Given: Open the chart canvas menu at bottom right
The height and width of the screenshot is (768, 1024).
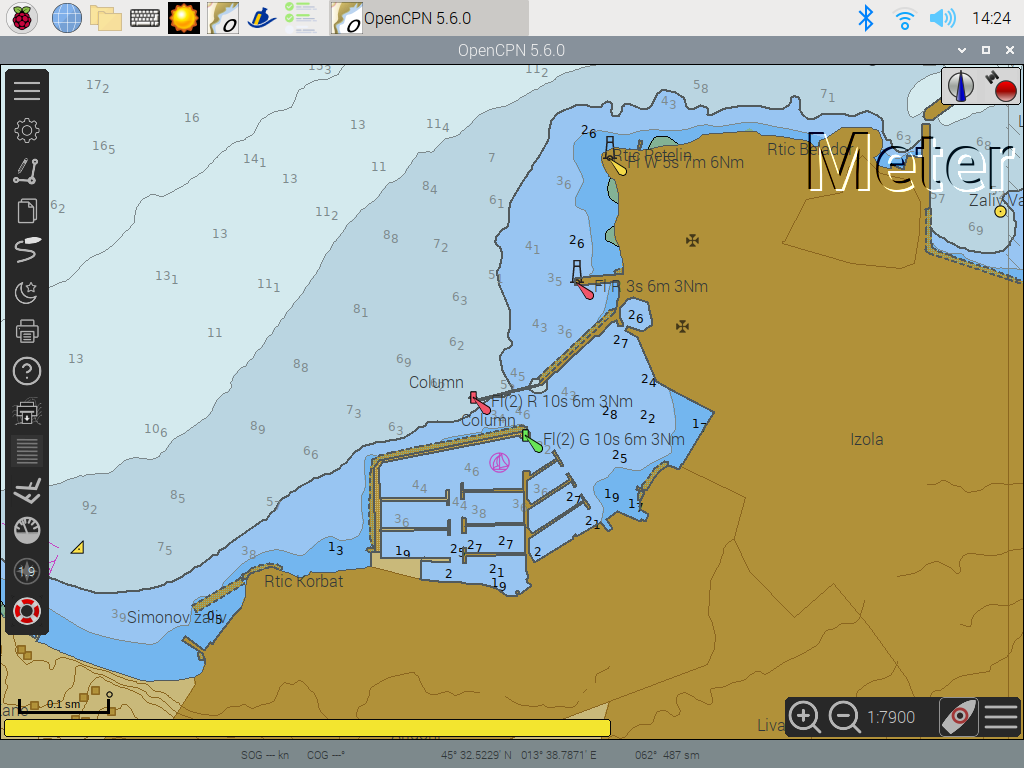Looking at the screenshot, I should [1000, 717].
